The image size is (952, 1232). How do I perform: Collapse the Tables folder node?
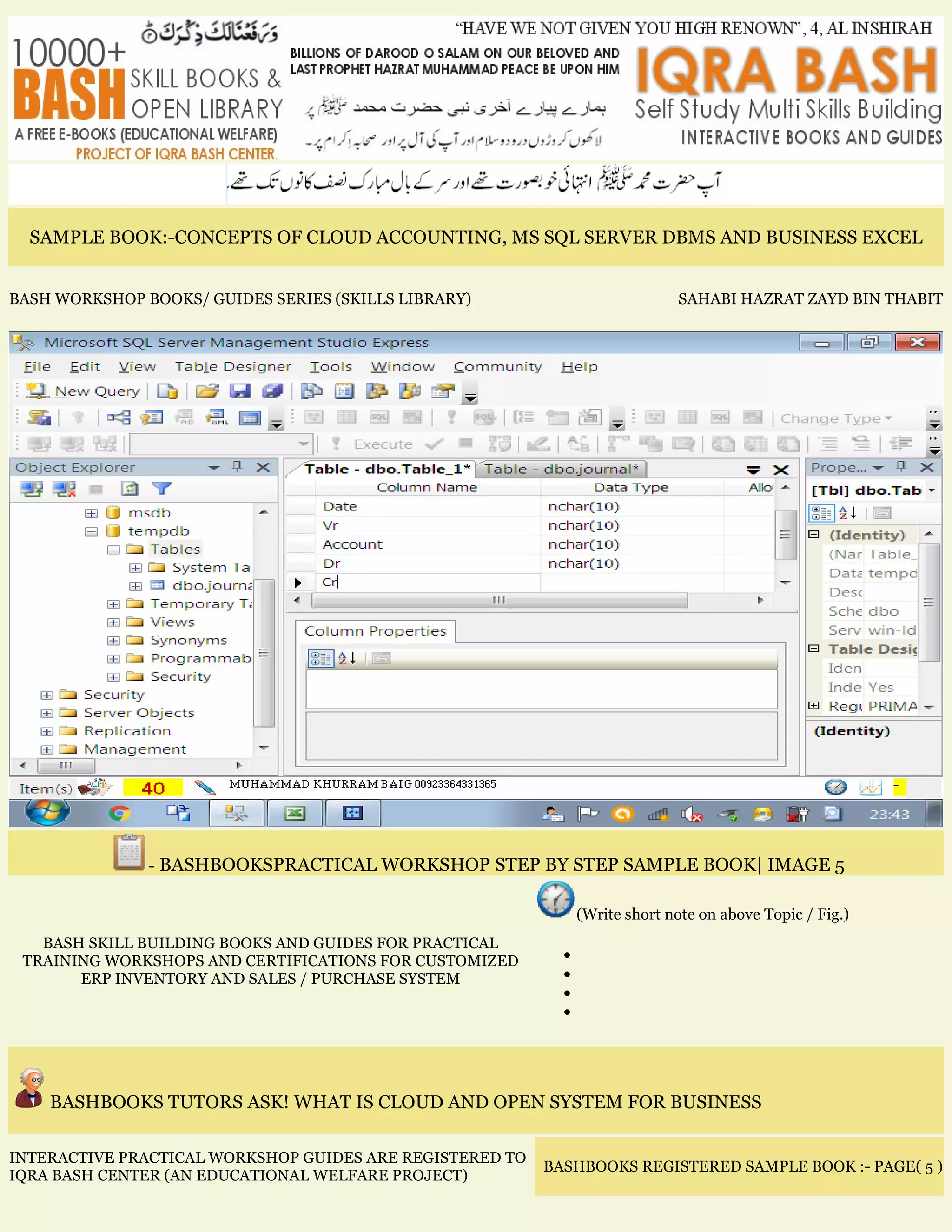(x=113, y=550)
